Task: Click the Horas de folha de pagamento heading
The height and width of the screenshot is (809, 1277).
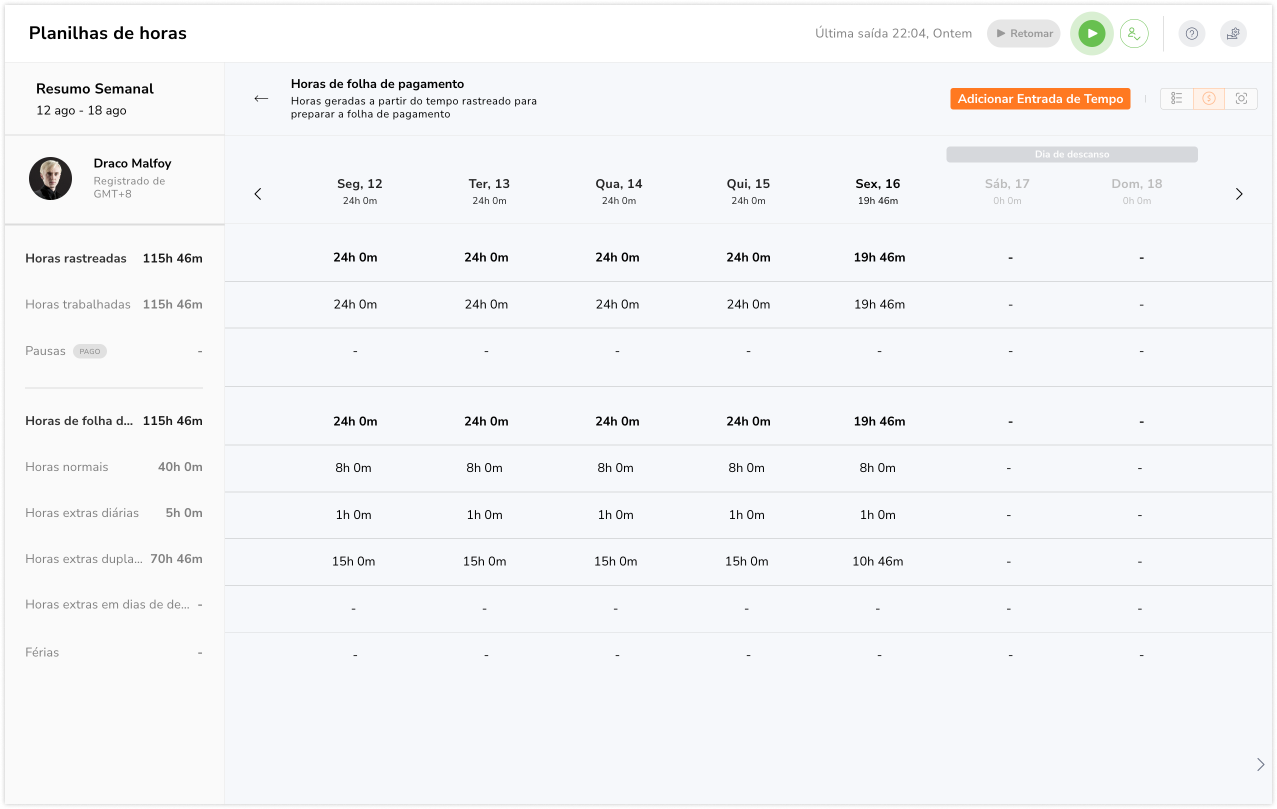Action: point(377,84)
